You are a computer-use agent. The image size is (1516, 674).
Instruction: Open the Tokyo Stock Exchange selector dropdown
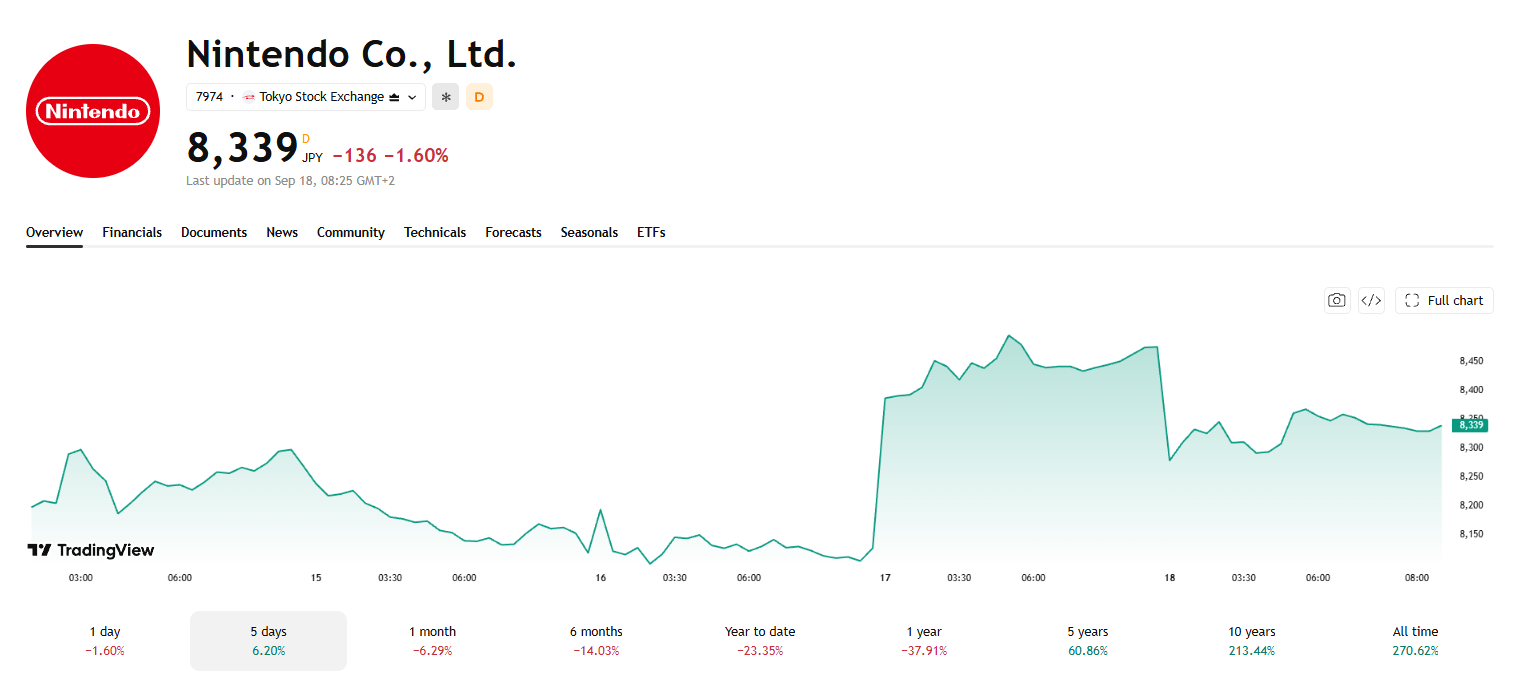(x=306, y=97)
